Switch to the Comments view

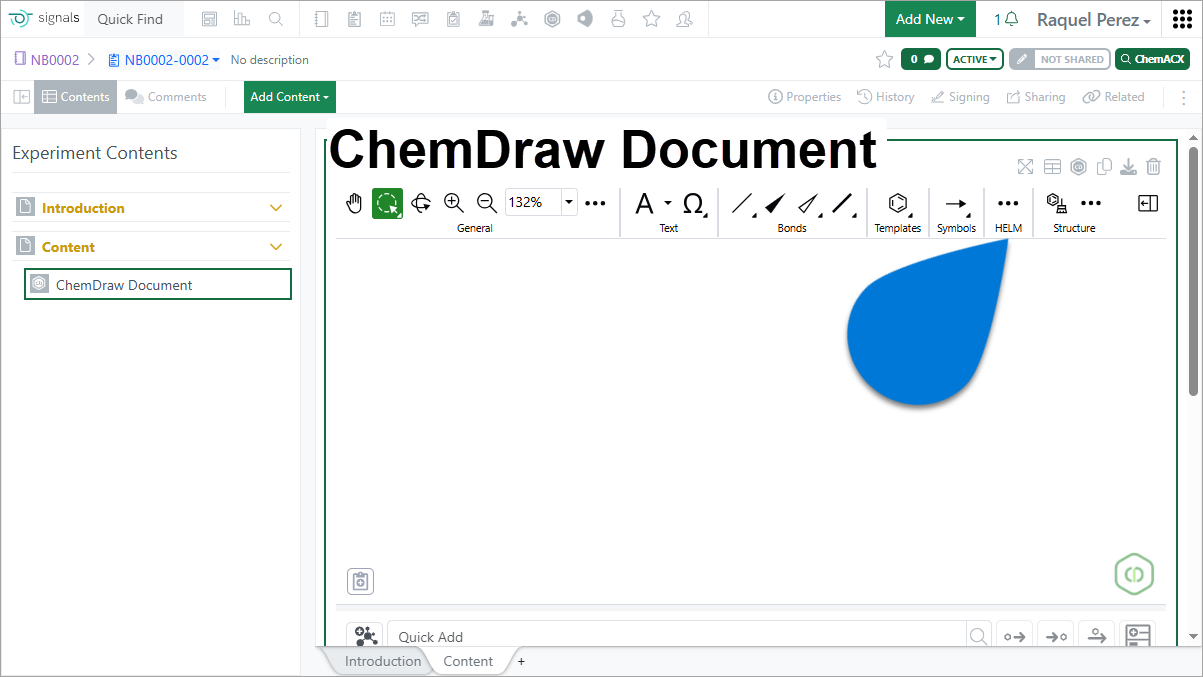pos(166,97)
